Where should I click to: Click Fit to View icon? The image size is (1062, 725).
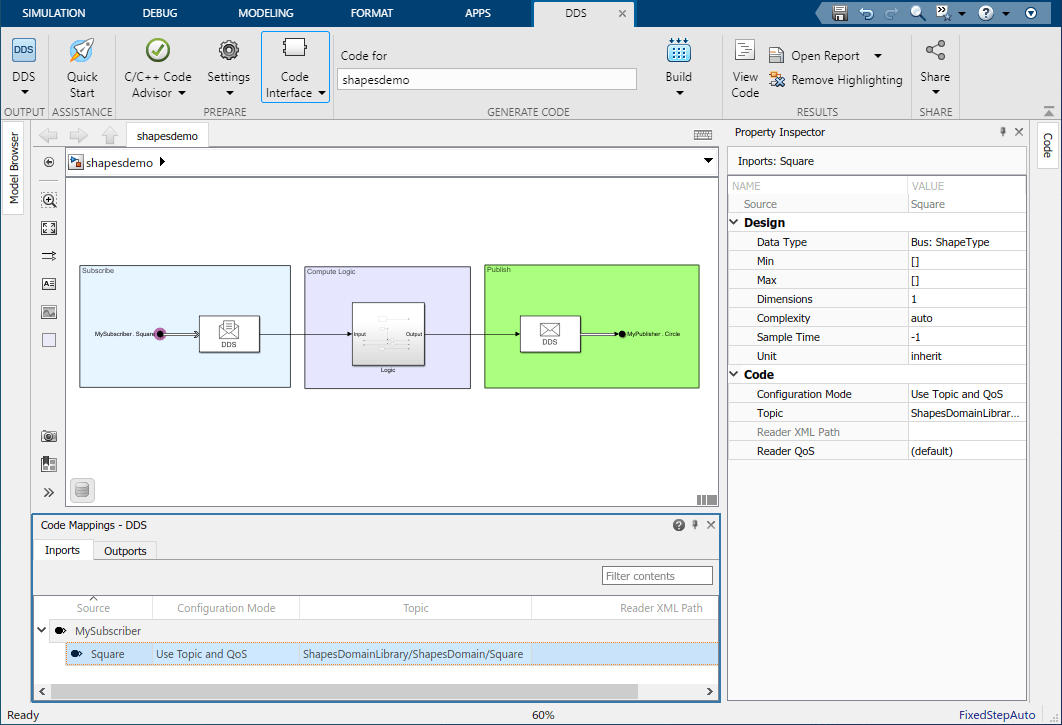tap(49, 228)
